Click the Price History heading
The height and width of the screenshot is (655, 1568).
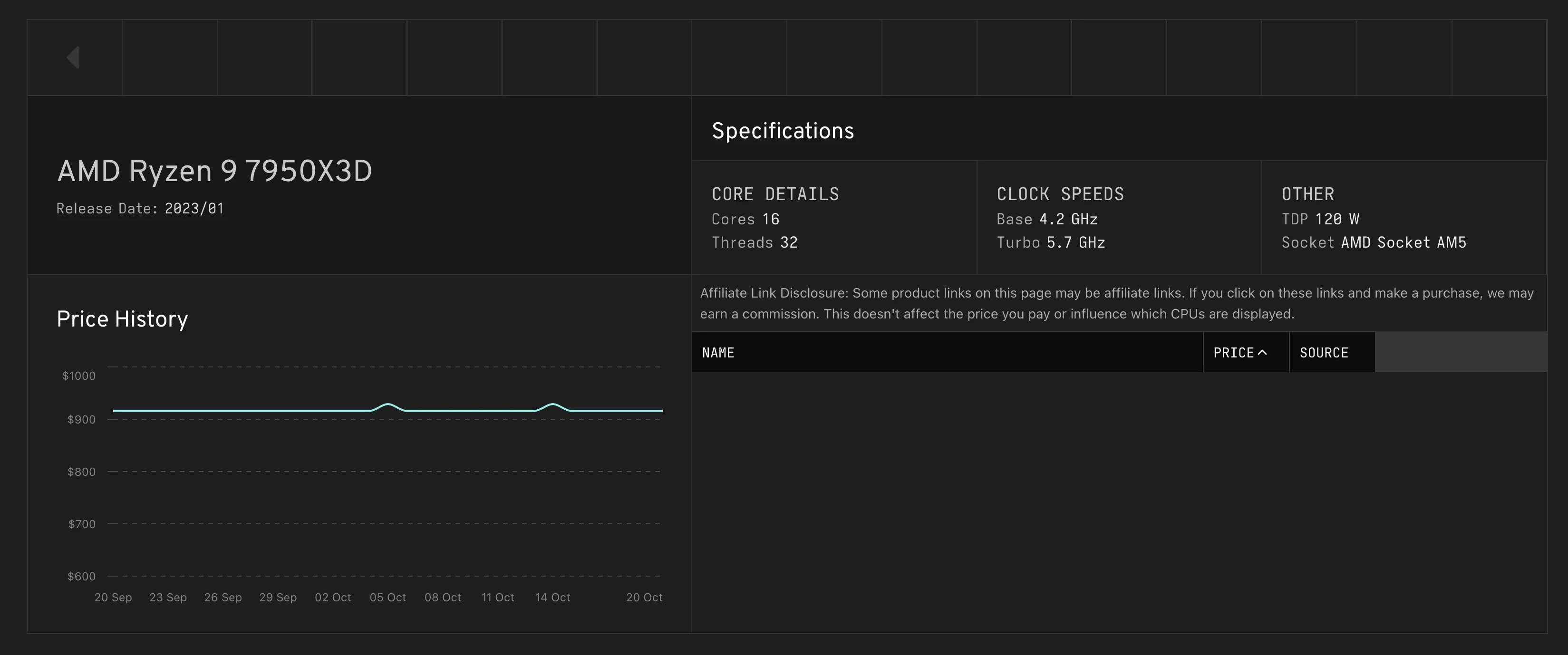point(122,319)
